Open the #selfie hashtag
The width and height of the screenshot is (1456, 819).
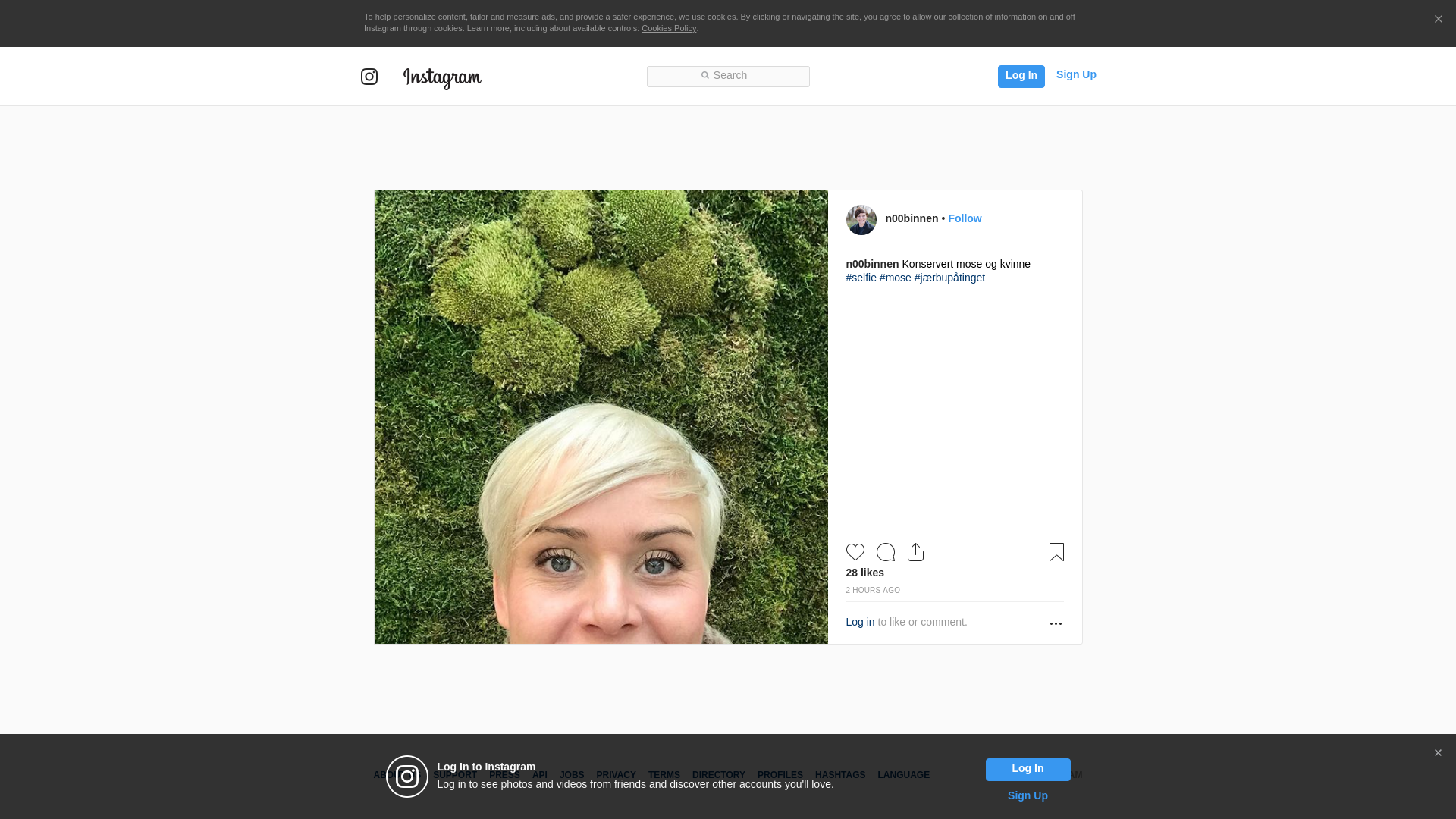861,278
